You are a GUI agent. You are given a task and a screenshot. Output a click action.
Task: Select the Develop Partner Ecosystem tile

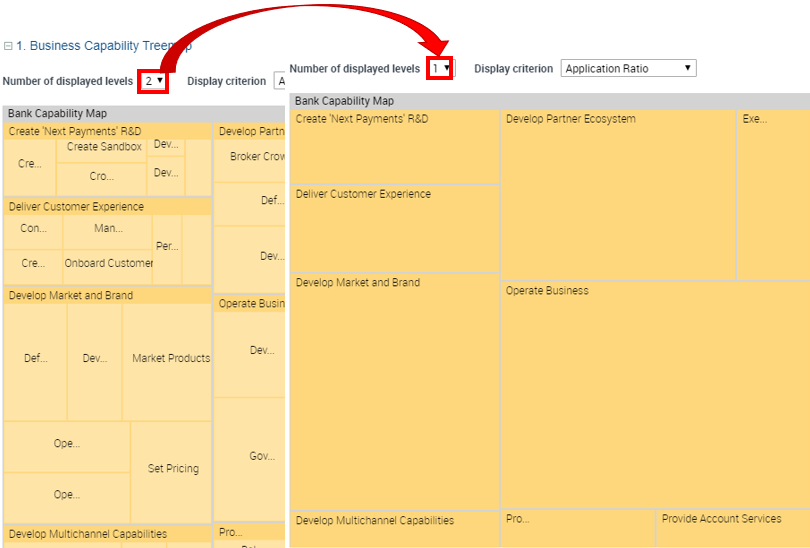click(x=617, y=195)
